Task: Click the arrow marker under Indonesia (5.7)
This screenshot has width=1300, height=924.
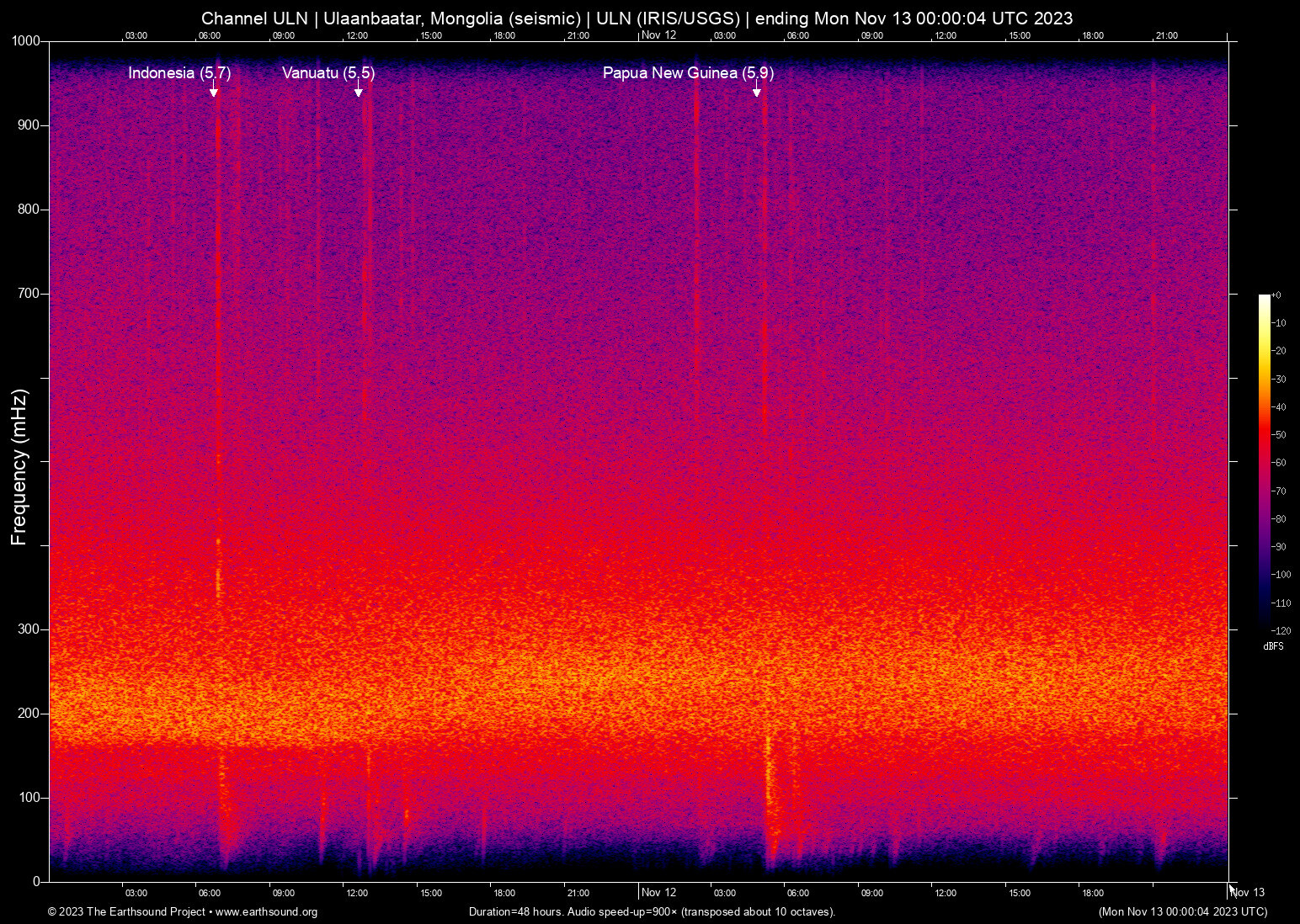Action: point(214,92)
